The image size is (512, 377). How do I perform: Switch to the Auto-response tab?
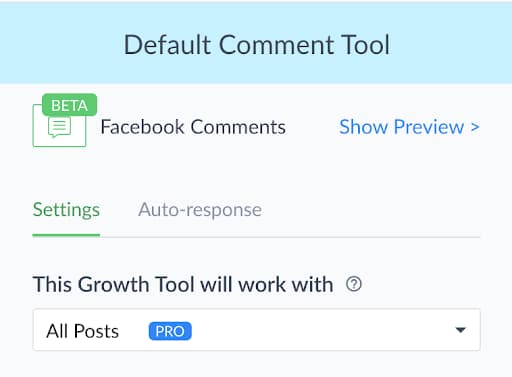pyautogui.click(x=200, y=210)
